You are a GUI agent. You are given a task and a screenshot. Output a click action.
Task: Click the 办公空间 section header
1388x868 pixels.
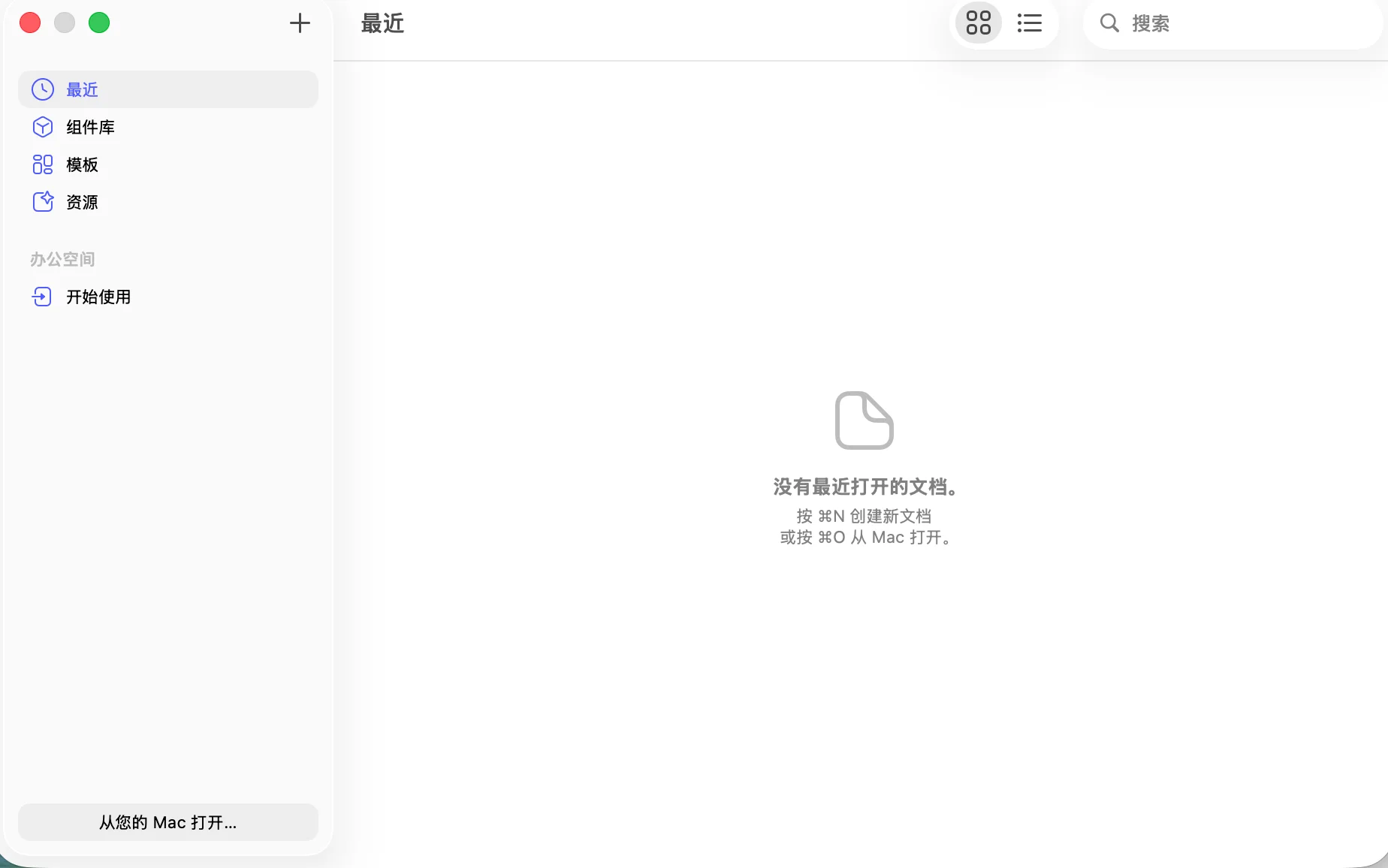click(62, 259)
